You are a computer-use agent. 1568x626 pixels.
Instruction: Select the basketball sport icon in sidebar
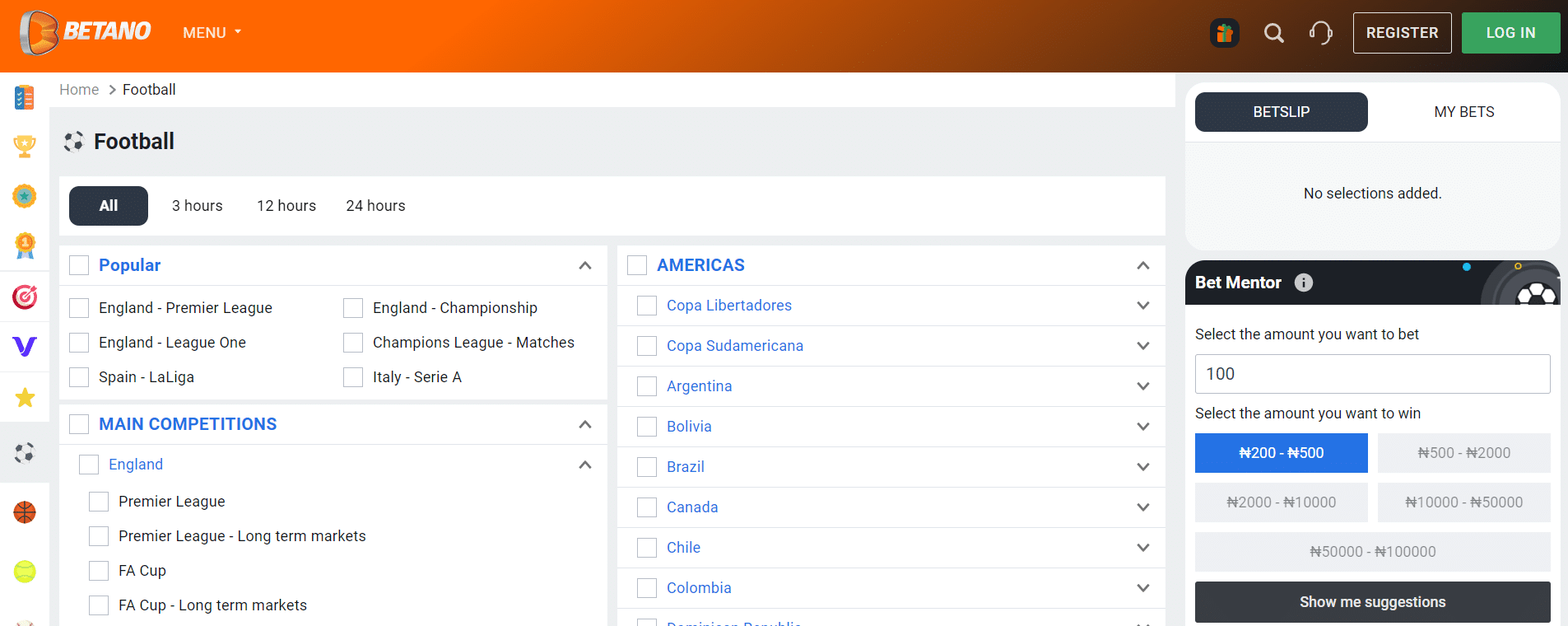[x=25, y=512]
